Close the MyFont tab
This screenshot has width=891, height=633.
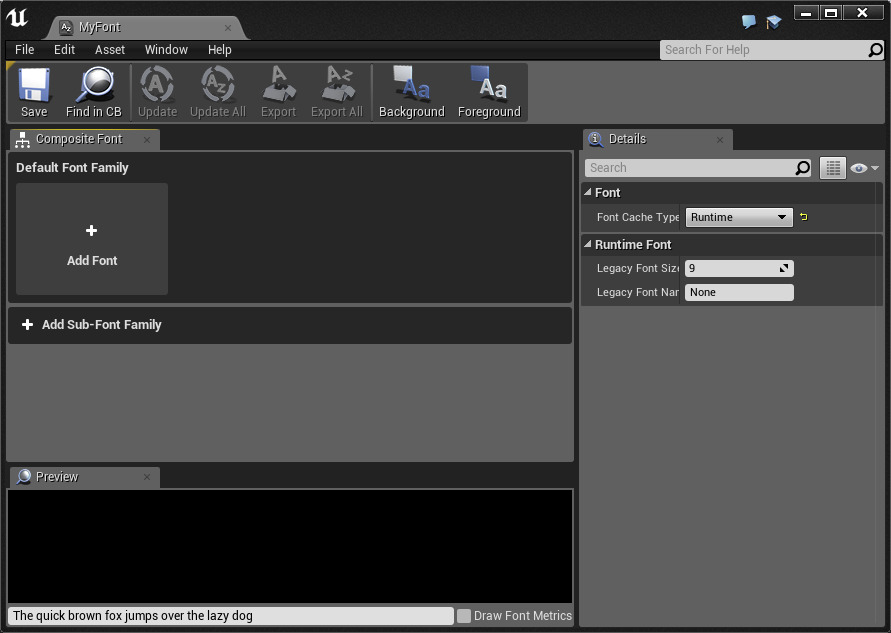pyautogui.click(x=228, y=28)
